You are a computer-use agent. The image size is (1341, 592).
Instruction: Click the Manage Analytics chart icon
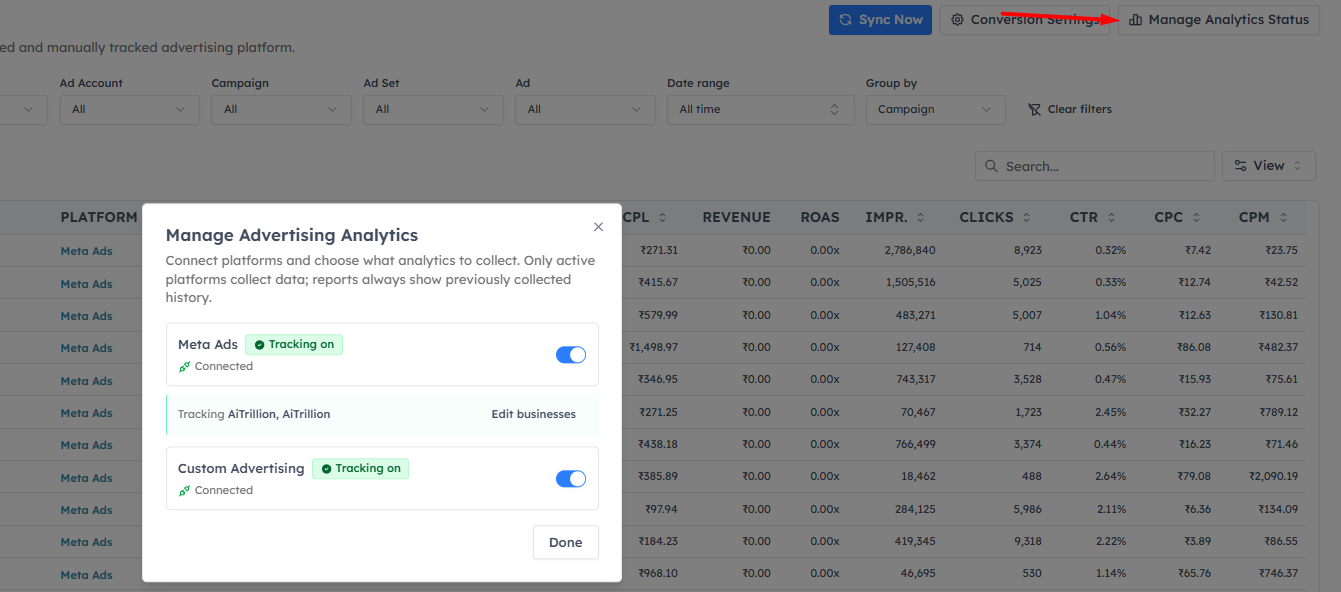click(1135, 20)
